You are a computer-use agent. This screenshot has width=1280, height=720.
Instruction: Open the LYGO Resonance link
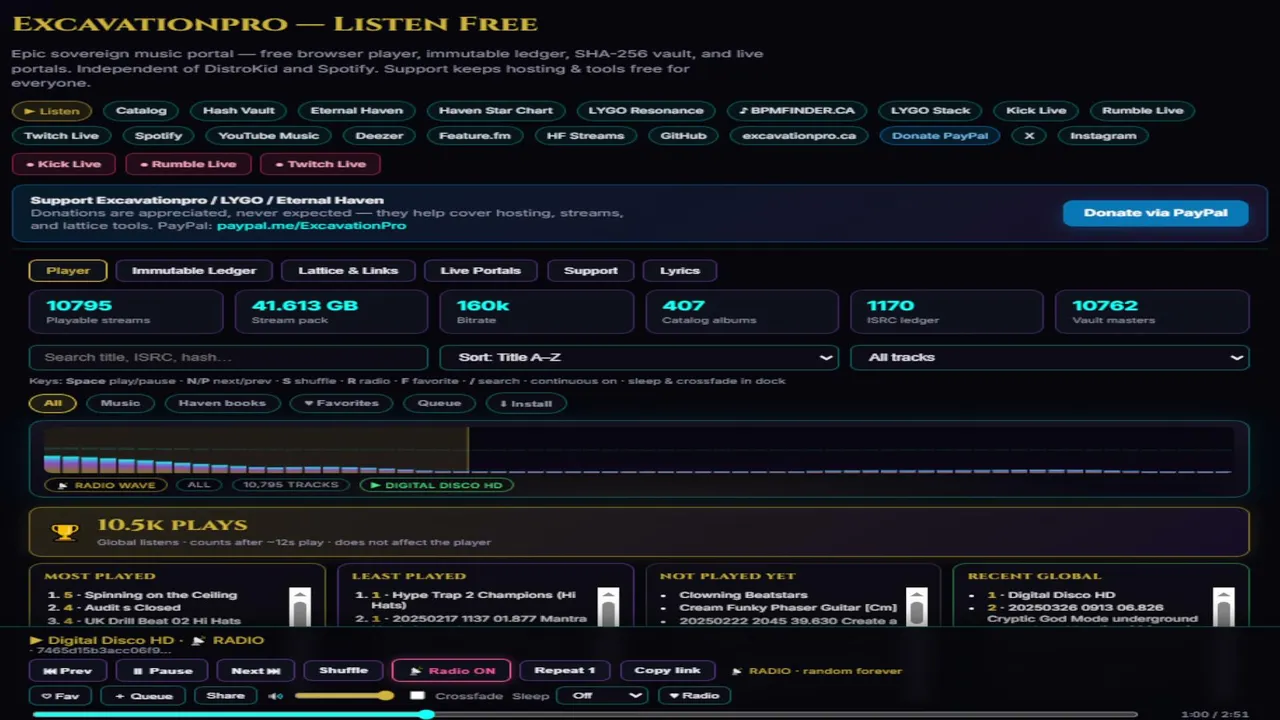tap(646, 111)
